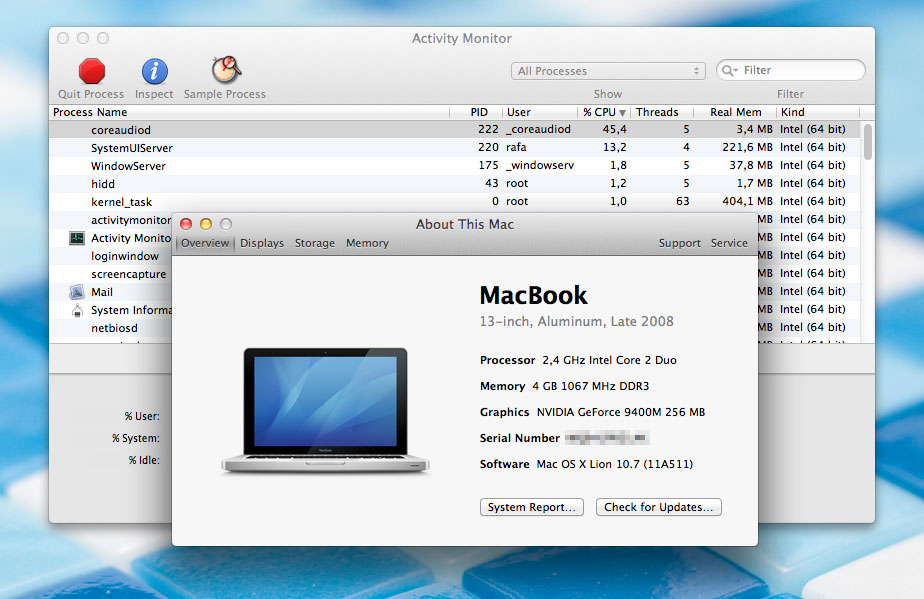Image resolution: width=924 pixels, height=599 pixels.
Task: Select the coreaudiod process row
Action: pyautogui.click(x=454, y=129)
